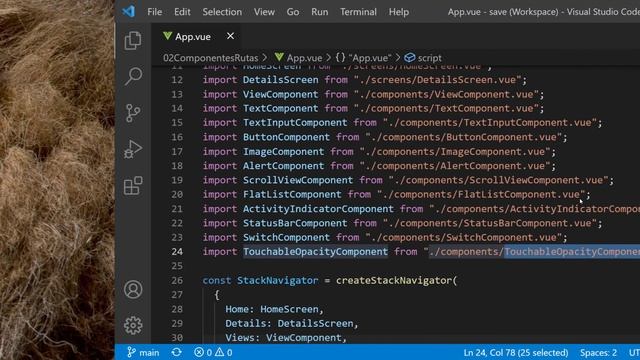640x360 pixels.
Task: Open the Accounts menu icon
Action: coord(133,289)
